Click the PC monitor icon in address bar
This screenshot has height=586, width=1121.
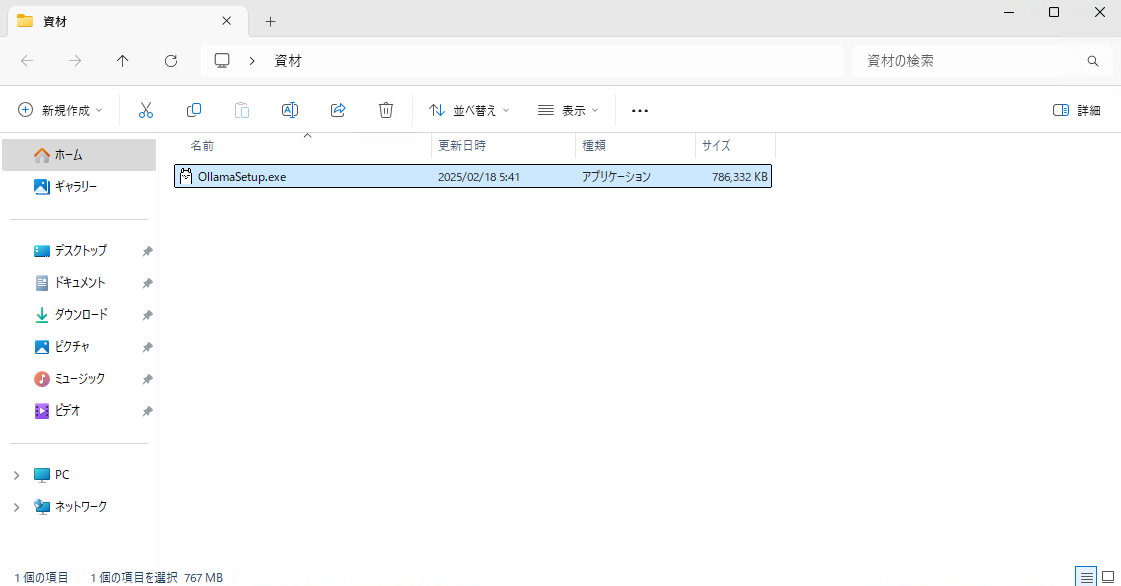tap(222, 61)
